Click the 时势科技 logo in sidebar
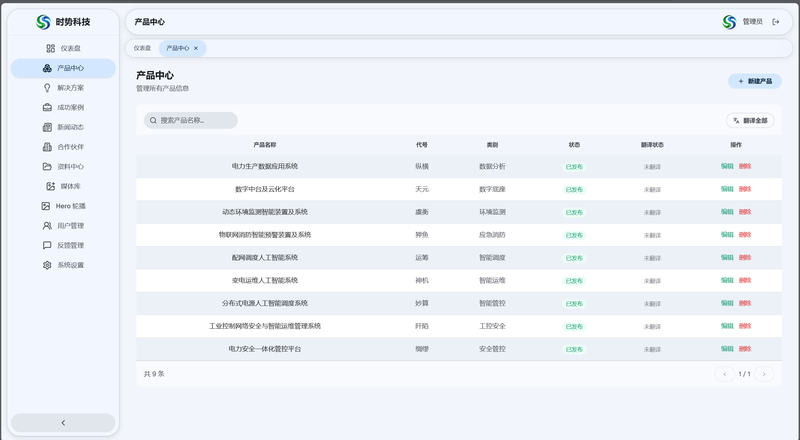 (x=43, y=22)
